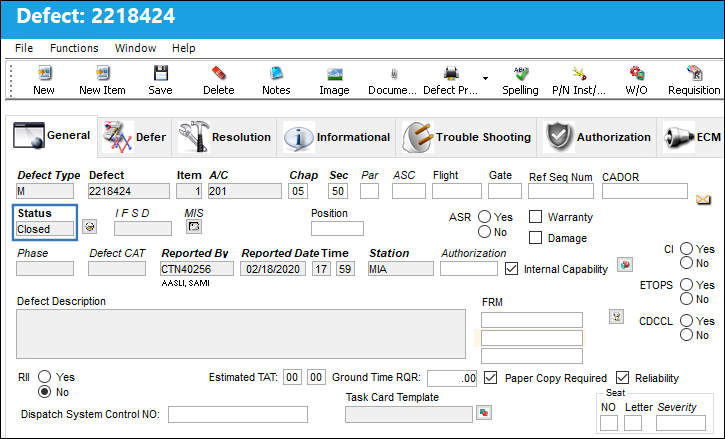The height and width of the screenshot is (439, 725).
Task: Check the Damage checkbox
Action: 535,237
